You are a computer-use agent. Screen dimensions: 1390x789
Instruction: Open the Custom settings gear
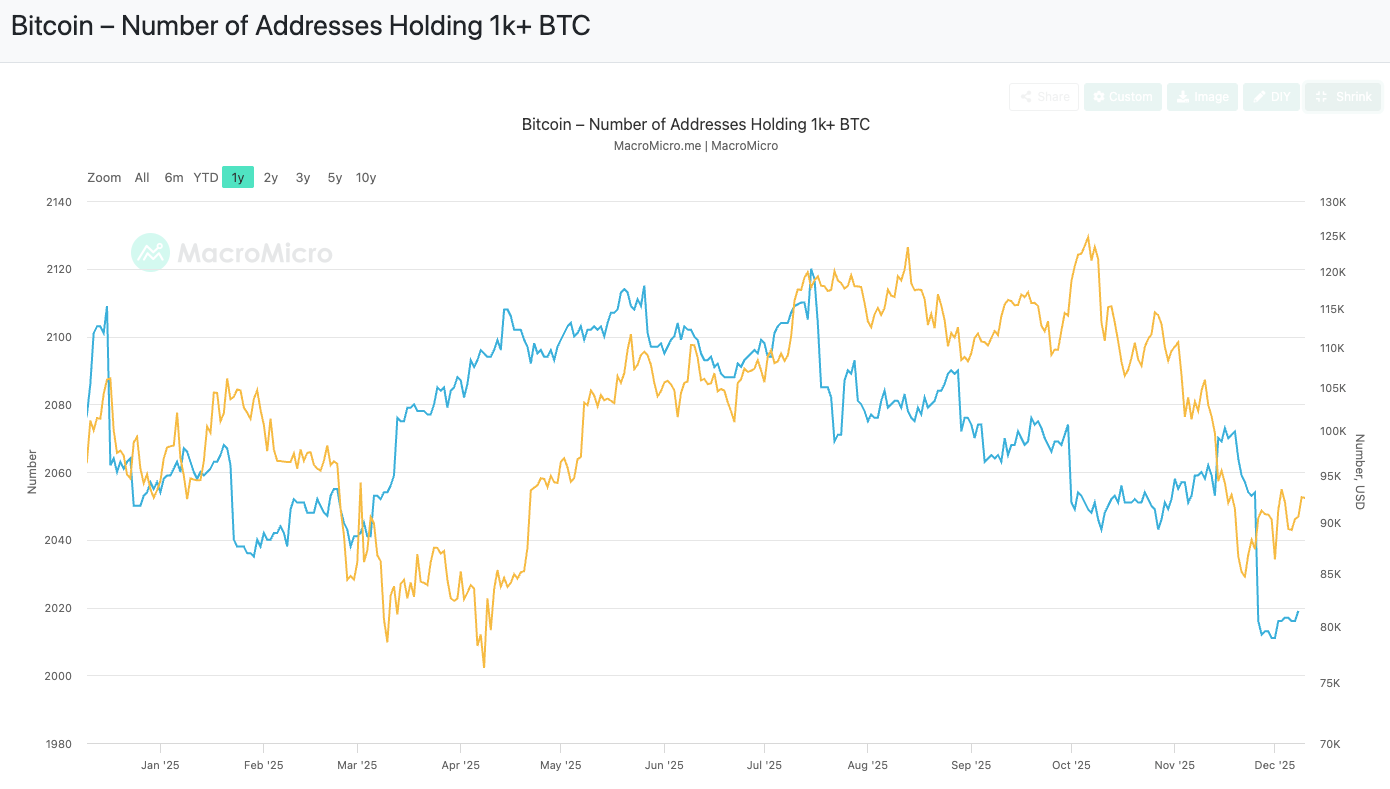(x=1122, y=96)
